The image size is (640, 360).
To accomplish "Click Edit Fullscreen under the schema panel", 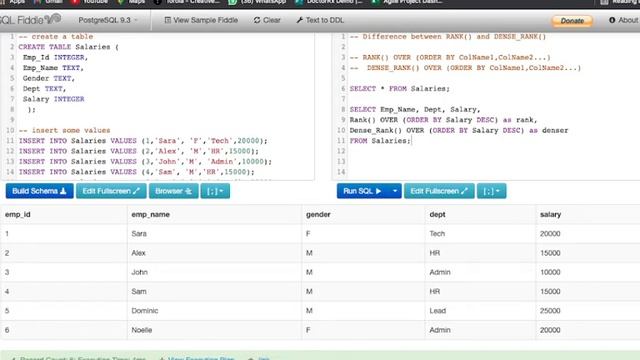I will pos(111,191).
